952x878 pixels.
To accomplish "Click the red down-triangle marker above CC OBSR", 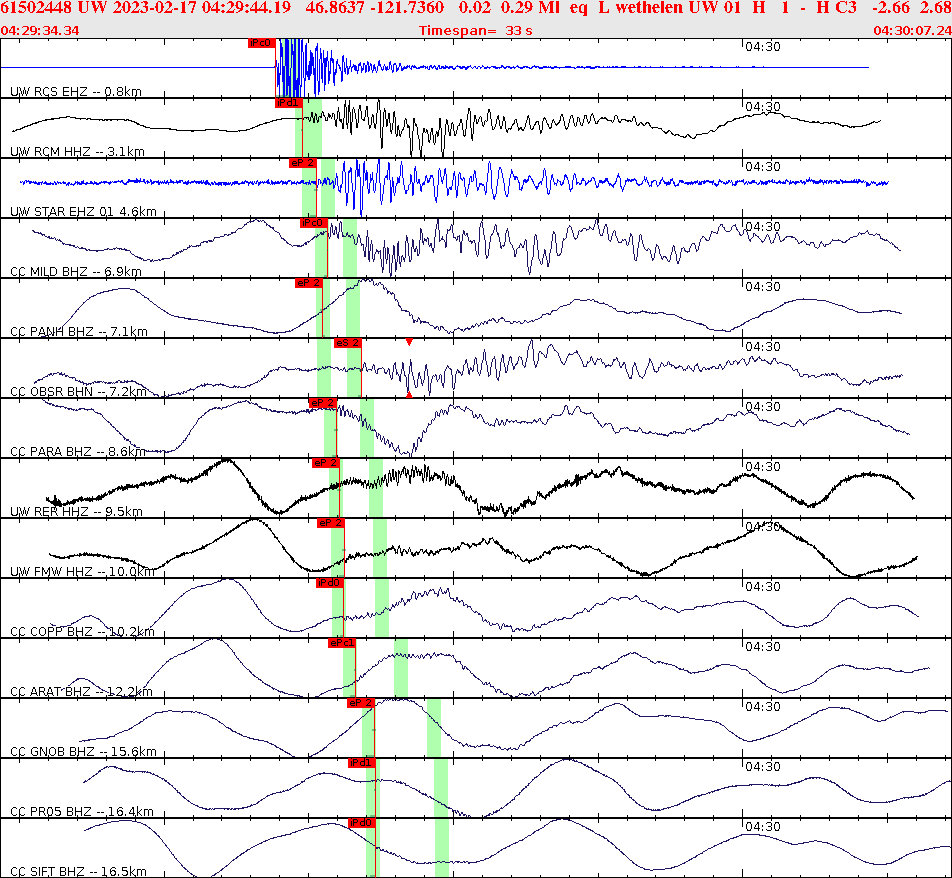I will pyautogui.click(x=410, y=342).
